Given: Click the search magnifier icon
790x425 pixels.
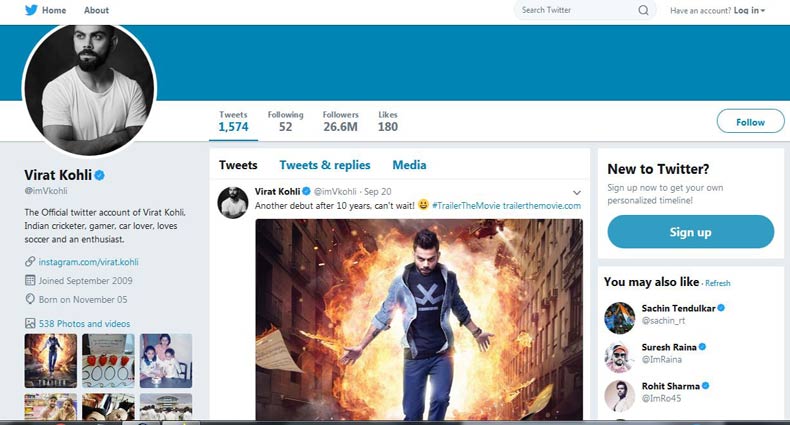Looking at the screenshot, I should point(643,11).
